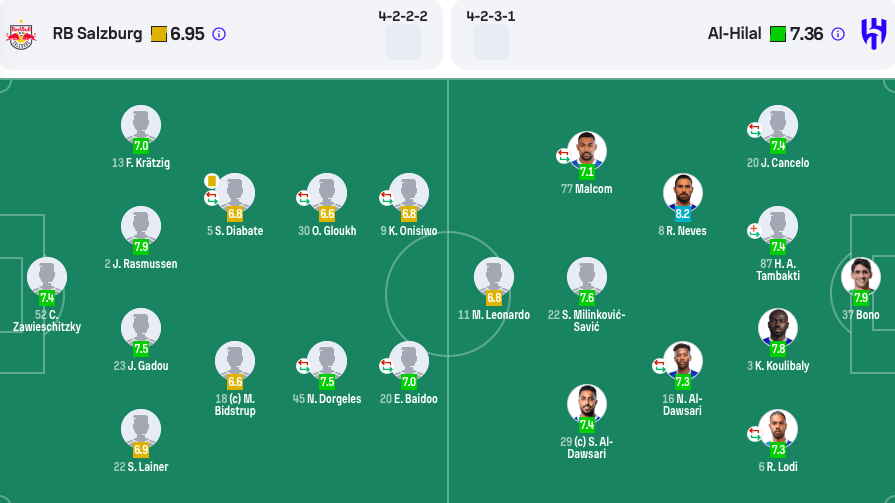Screen dimensions: 895x503
Task: Click R. Neves 8.2 rating badge
Action: pyautogui.click(x=683, y=213)
